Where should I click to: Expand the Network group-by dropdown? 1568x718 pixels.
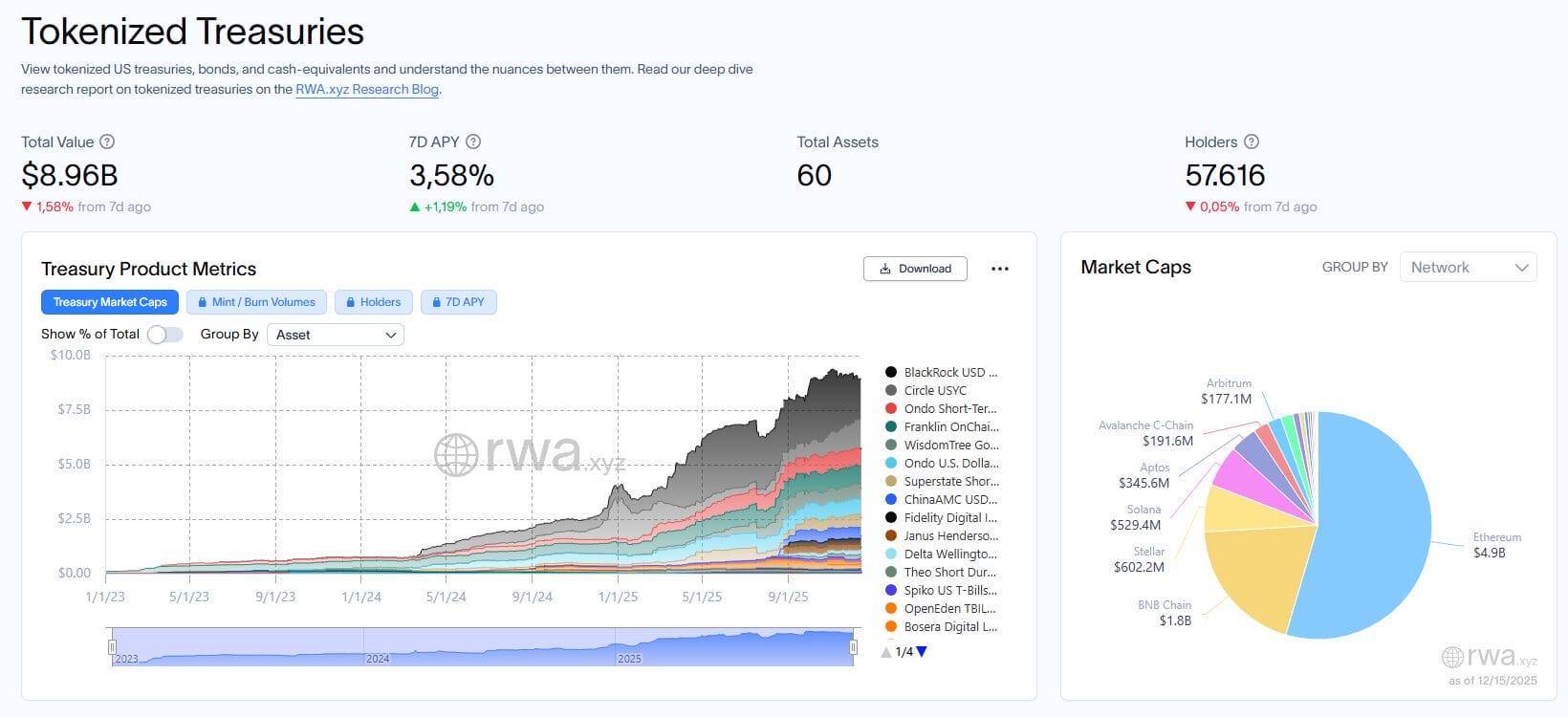click(x=1468, y=268)
